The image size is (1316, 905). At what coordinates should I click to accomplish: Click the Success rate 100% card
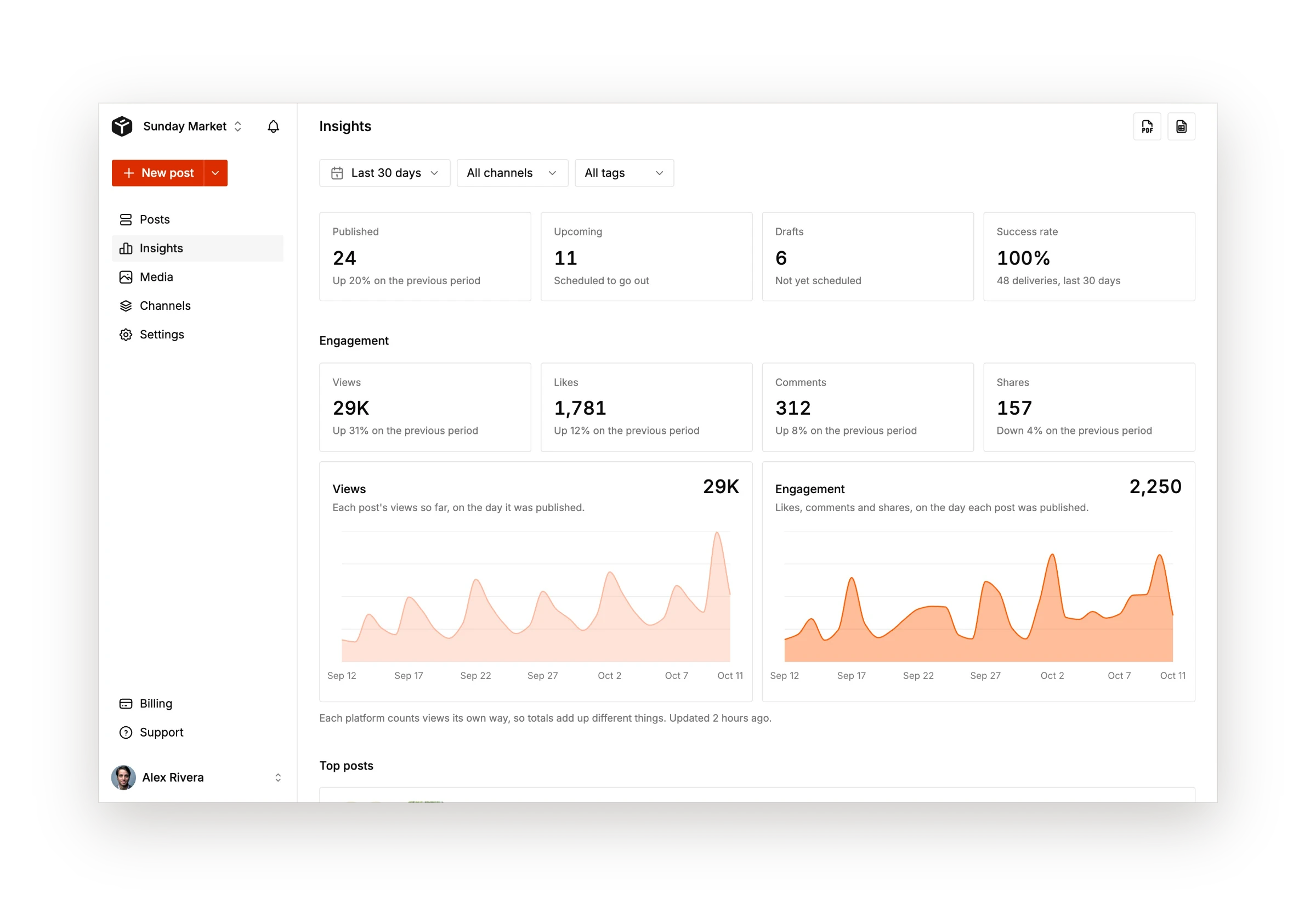click(1089, 256)
